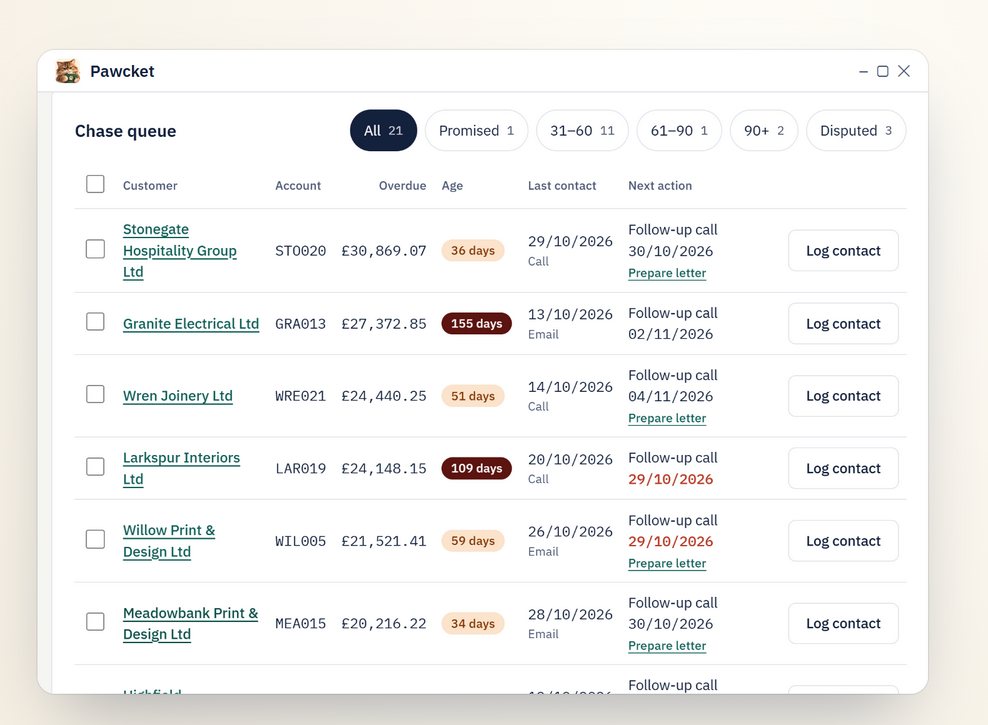988x725 pixels.
Task: Check the Willow Print & Design row
Action: [95, 539]
